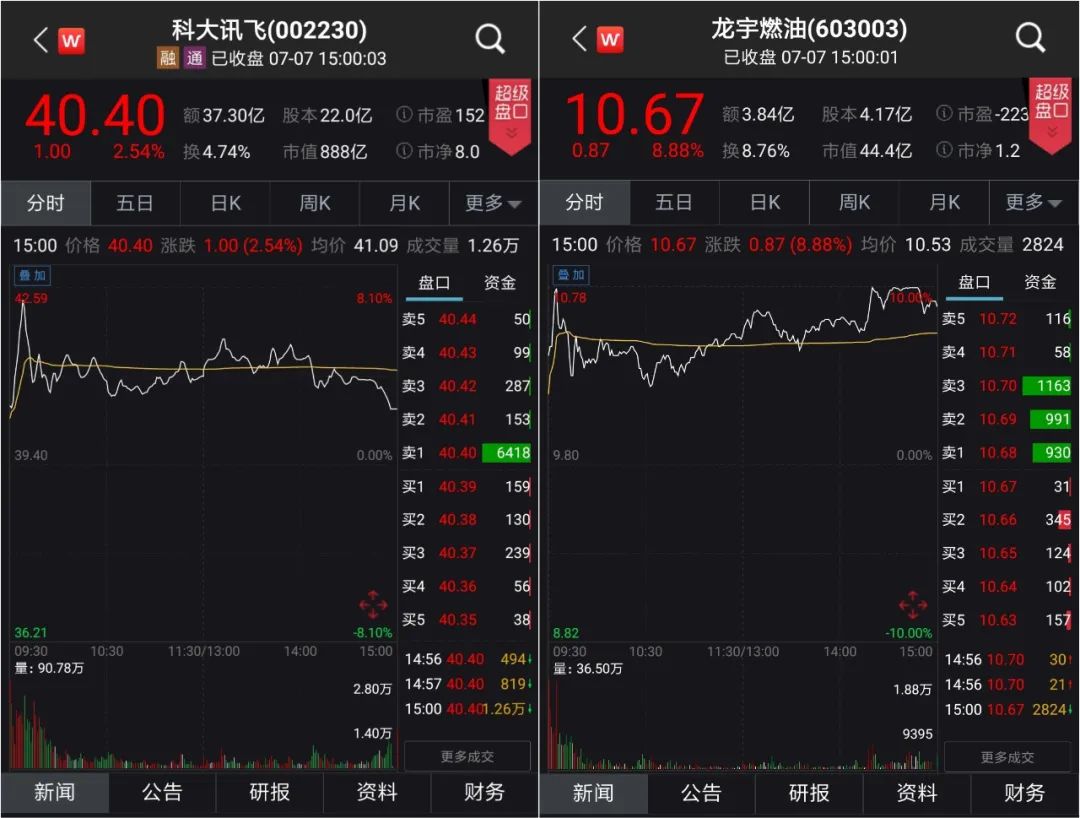Open search on the 龙宇燃油 page

(1030, 37)
